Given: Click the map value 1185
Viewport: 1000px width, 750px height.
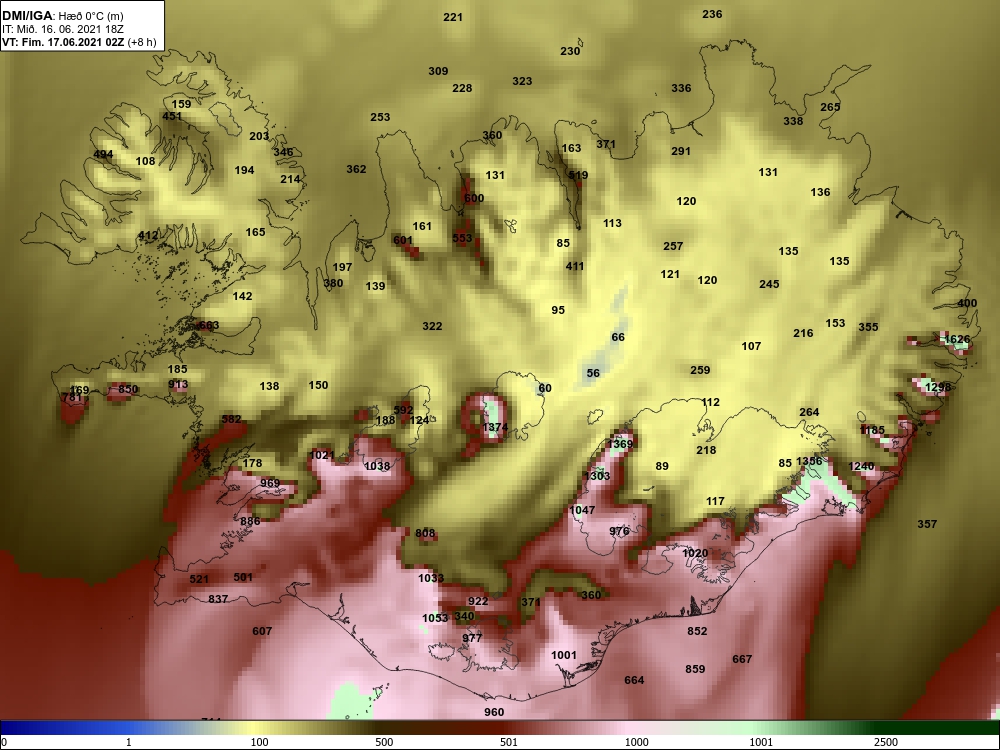Looking at the screenshot, I should click(872, 430).
